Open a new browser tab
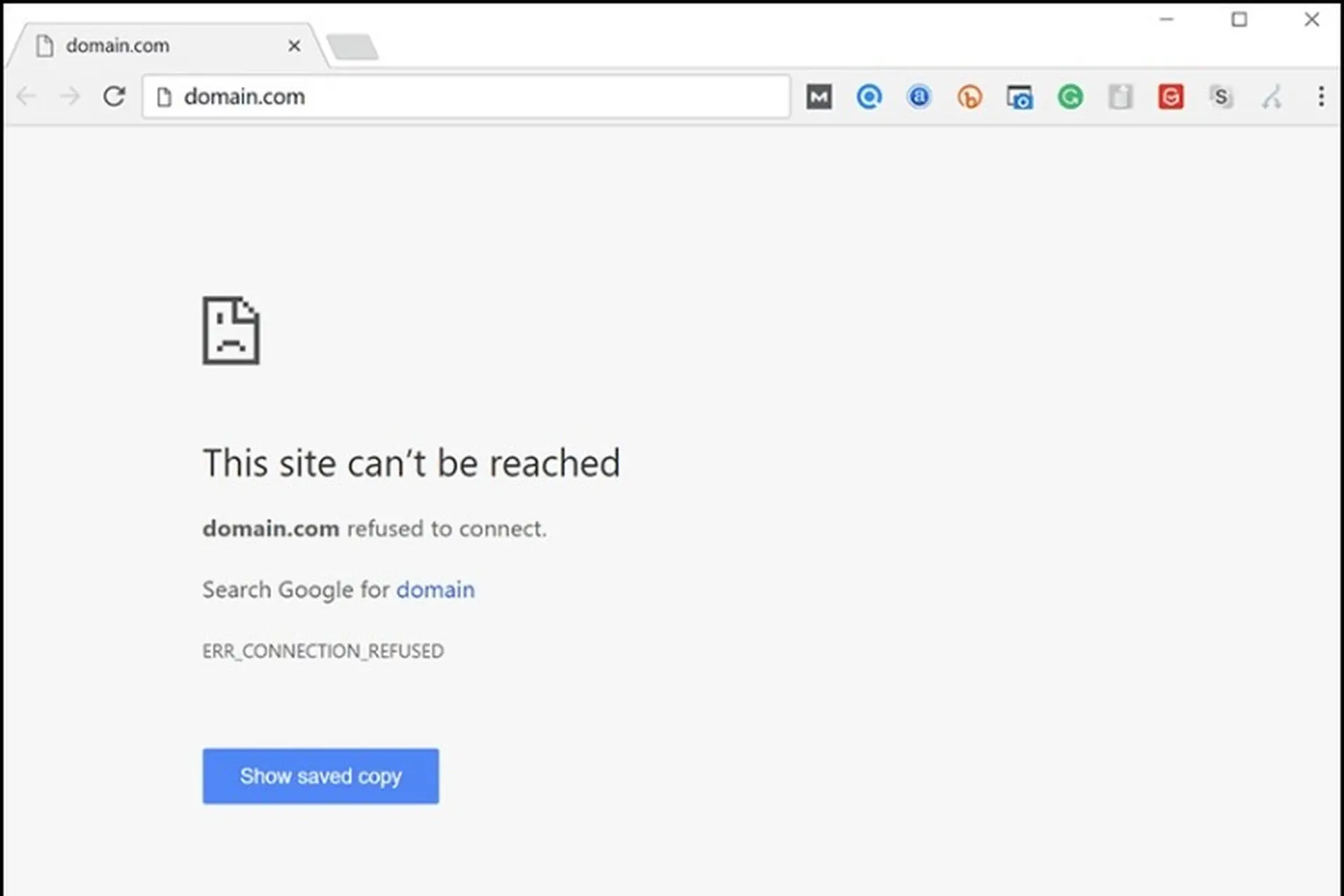1344x896 pixels. [353, 45]
